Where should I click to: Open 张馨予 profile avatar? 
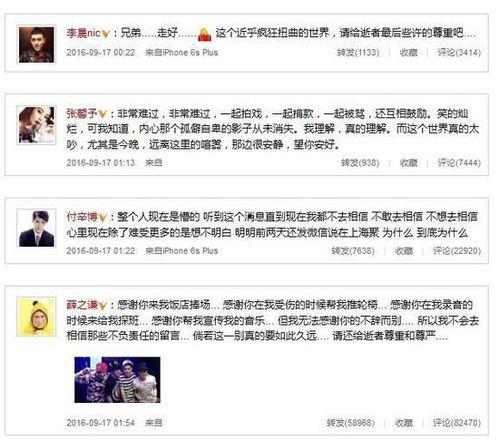point(36,125)
